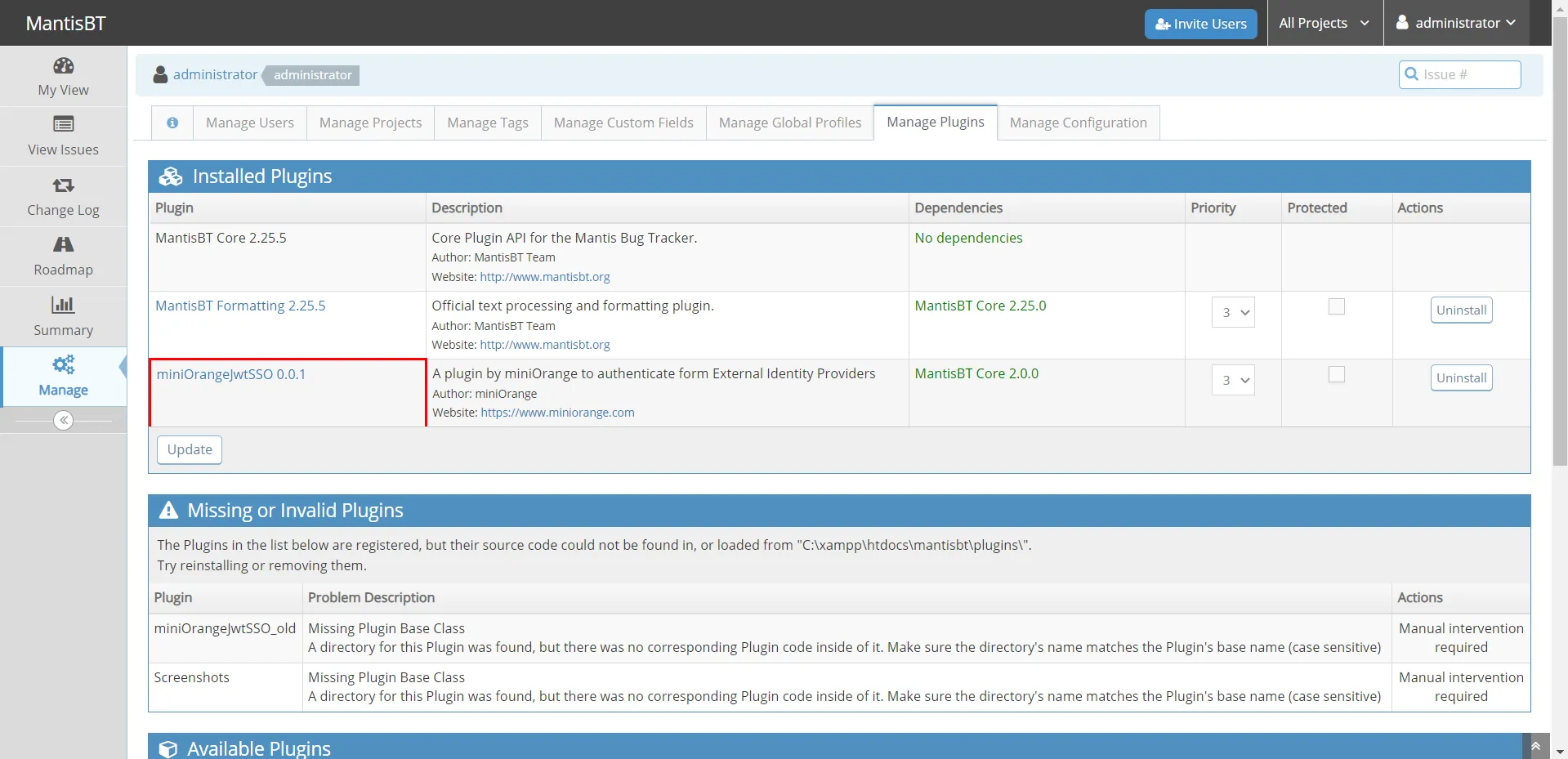Image resolution: width=1568 pixels, height=759 pixels.
Task: Click the No dependencies text
Action: click(968, 238)
